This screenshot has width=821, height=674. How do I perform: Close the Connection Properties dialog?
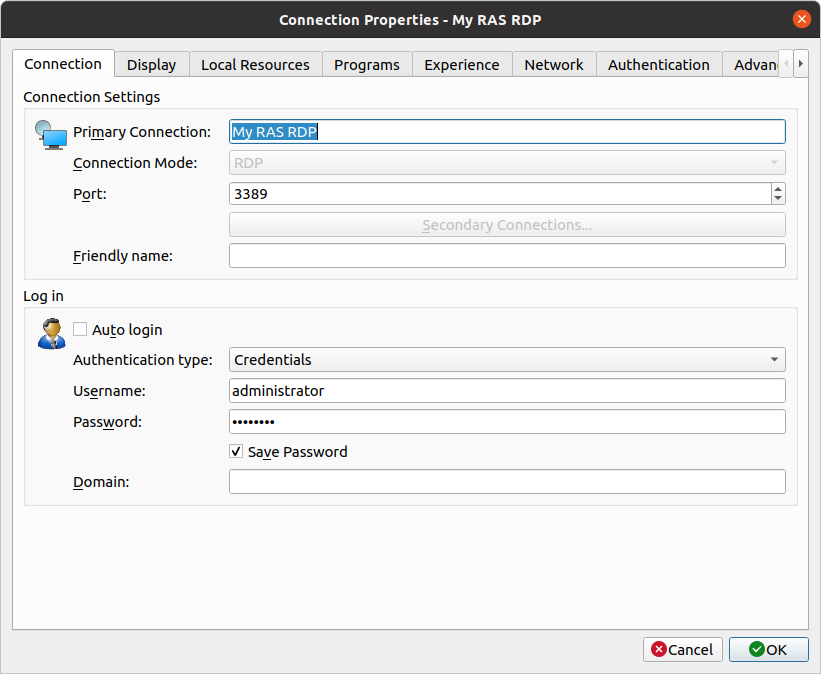801,19
